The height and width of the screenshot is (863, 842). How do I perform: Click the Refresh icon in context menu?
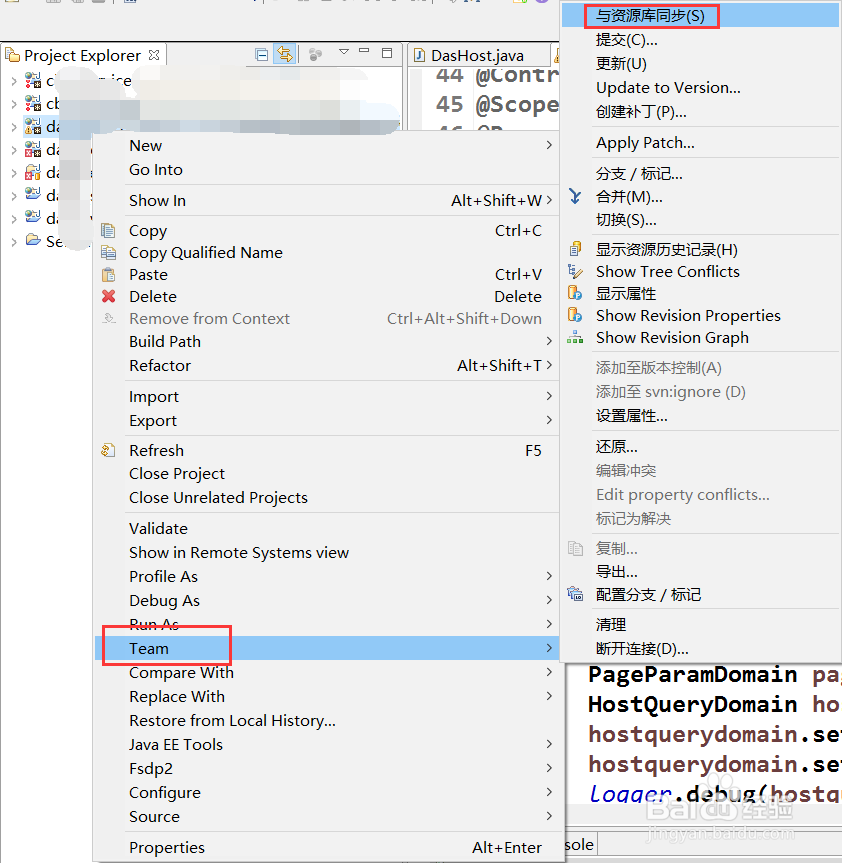(108, 450)
